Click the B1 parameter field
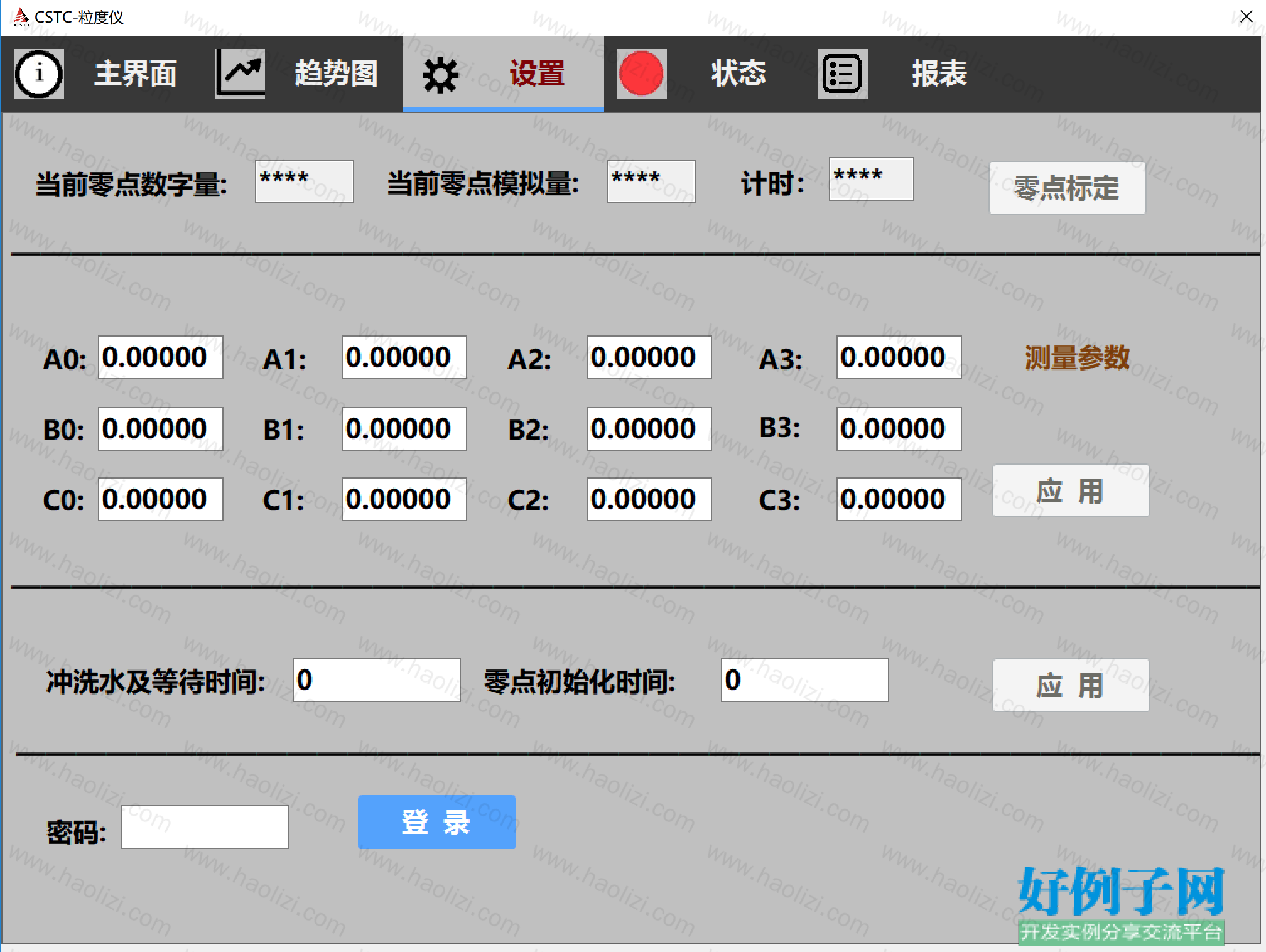 click(404, 429)
